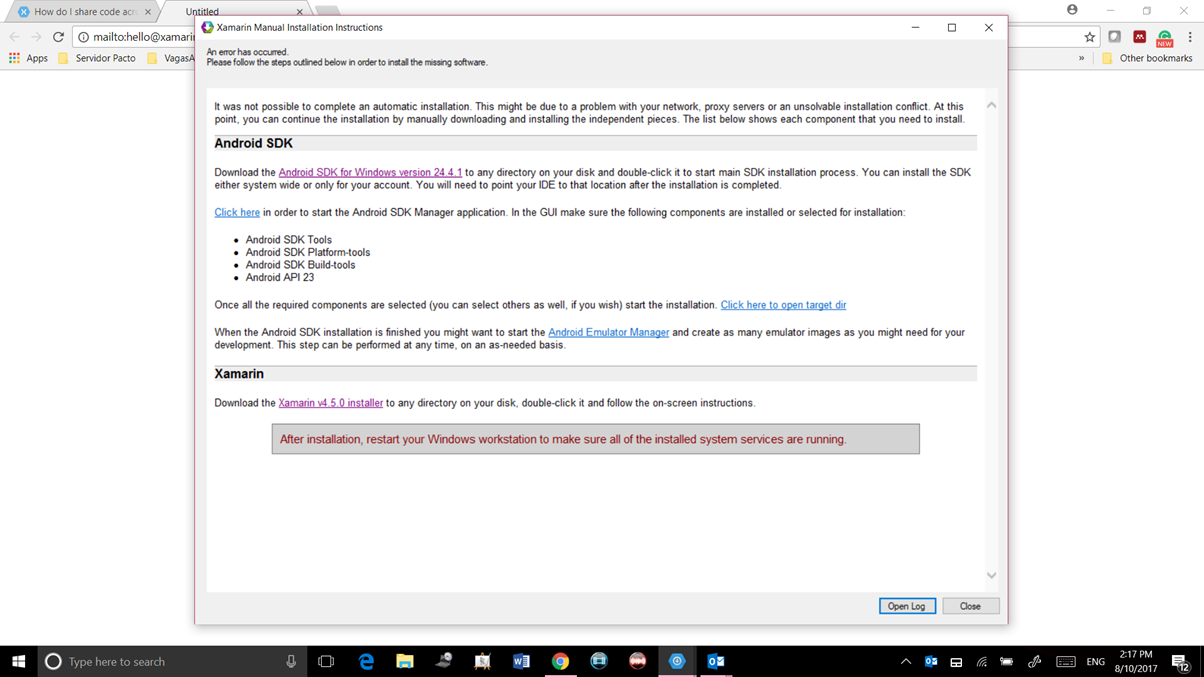Open File Explorer from taskbar
Image resolution: width=1204 pixels, height=677 pixels.
click(x=405, y=661)
